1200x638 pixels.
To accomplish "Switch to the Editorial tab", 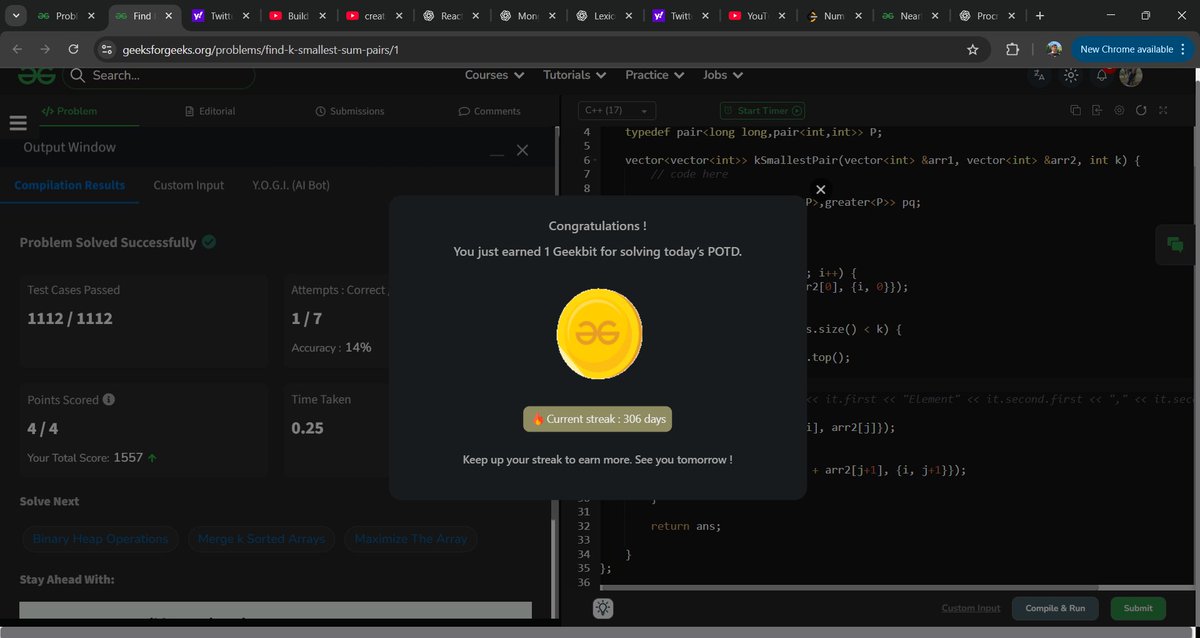I will 210,111.
